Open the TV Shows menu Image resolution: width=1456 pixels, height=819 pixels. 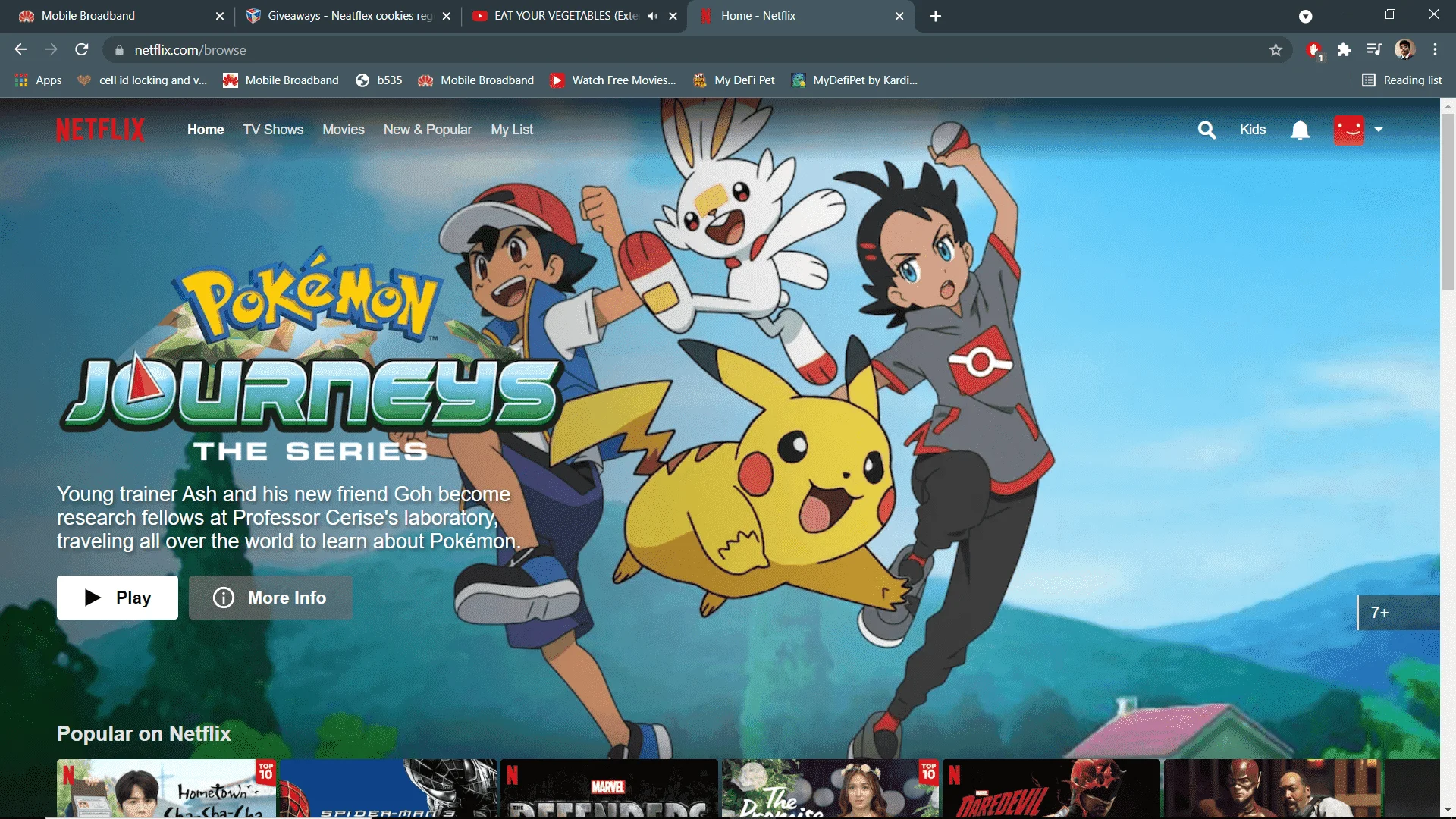point(273,130)
